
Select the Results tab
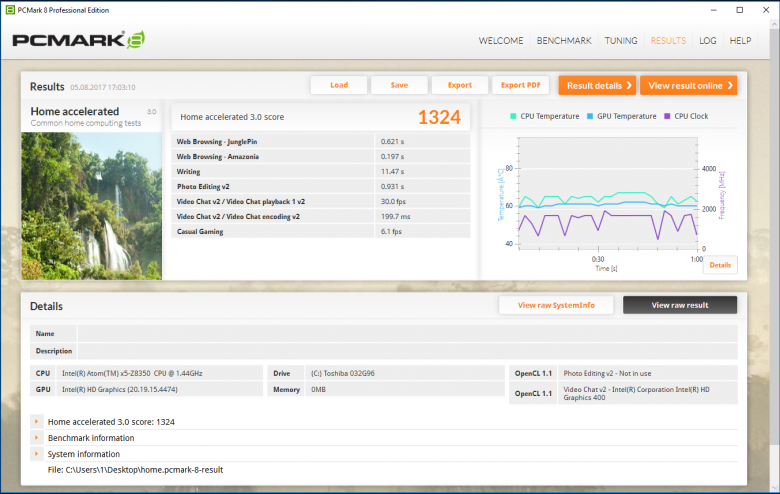(x=668, y=41)
